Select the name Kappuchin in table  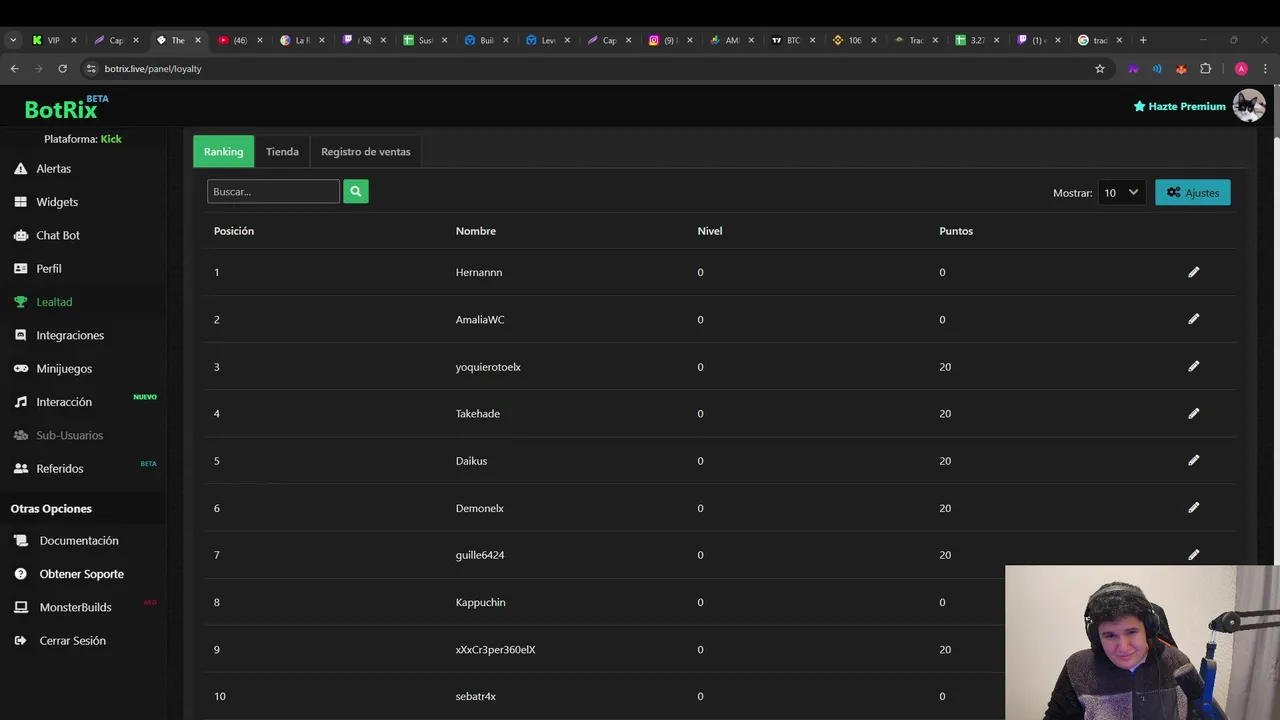pyautogui.click(x=481, y=602)
